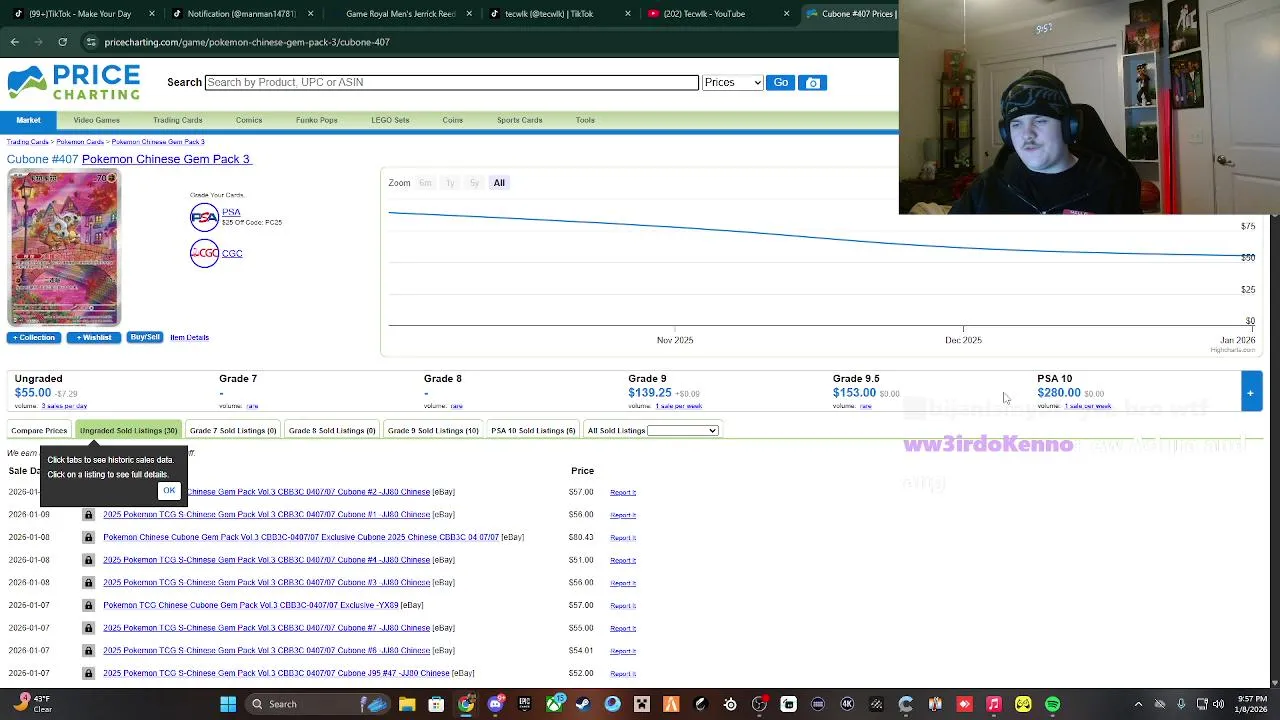Click the PSA grading logo icon
Screen dimensions: 1280x720
coord(204,217)
